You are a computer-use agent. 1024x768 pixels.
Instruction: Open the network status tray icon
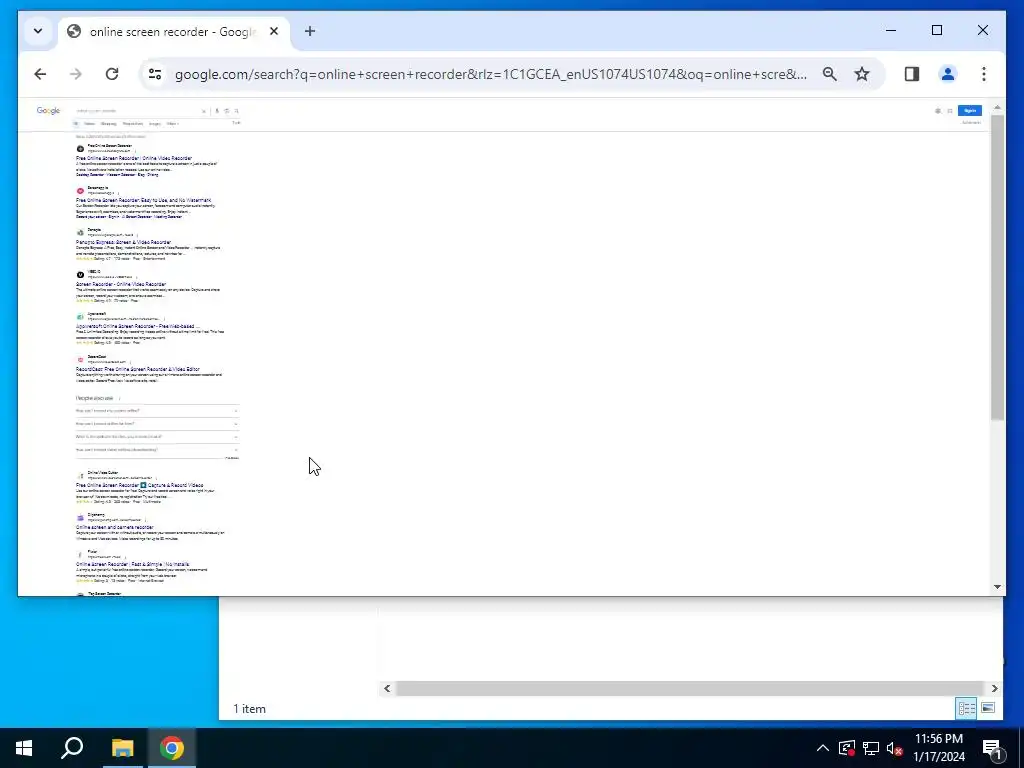click(871, 748)
